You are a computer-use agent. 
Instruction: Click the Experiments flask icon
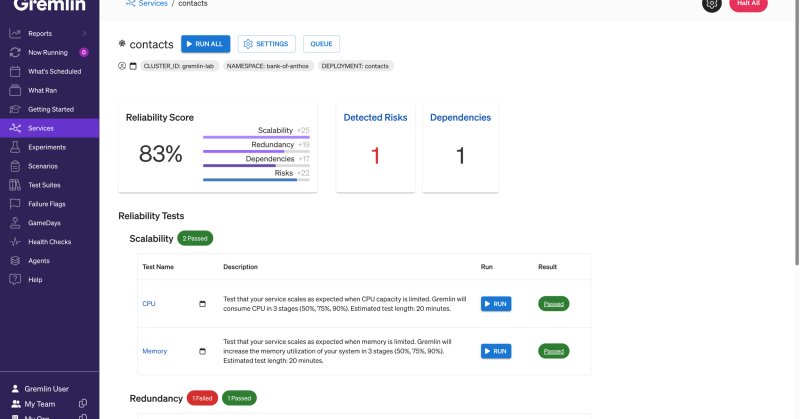click(x=15, y=147)
